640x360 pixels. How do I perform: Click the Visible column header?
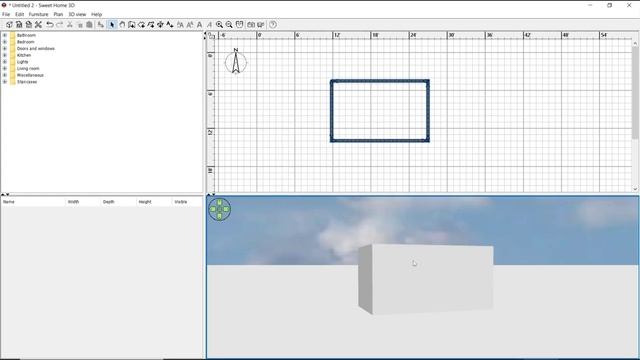point(187,202)
